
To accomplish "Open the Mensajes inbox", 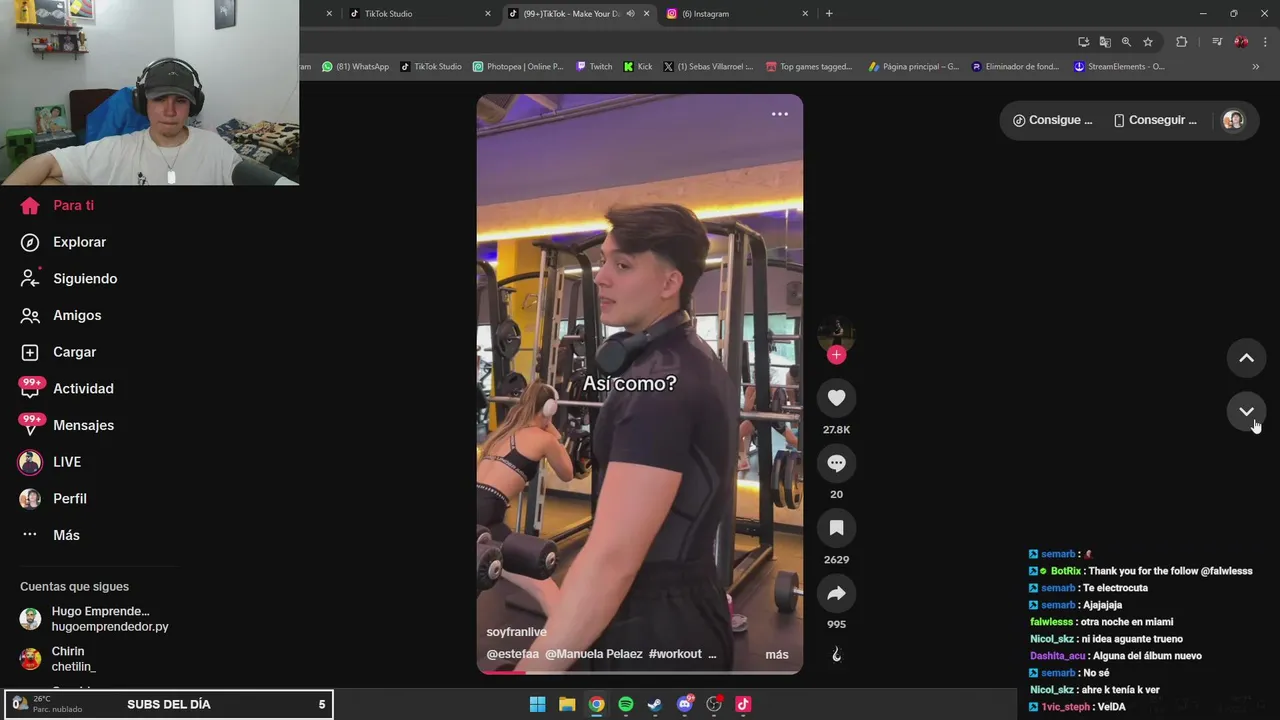I will pyautogui.click(x=67, y=425).
